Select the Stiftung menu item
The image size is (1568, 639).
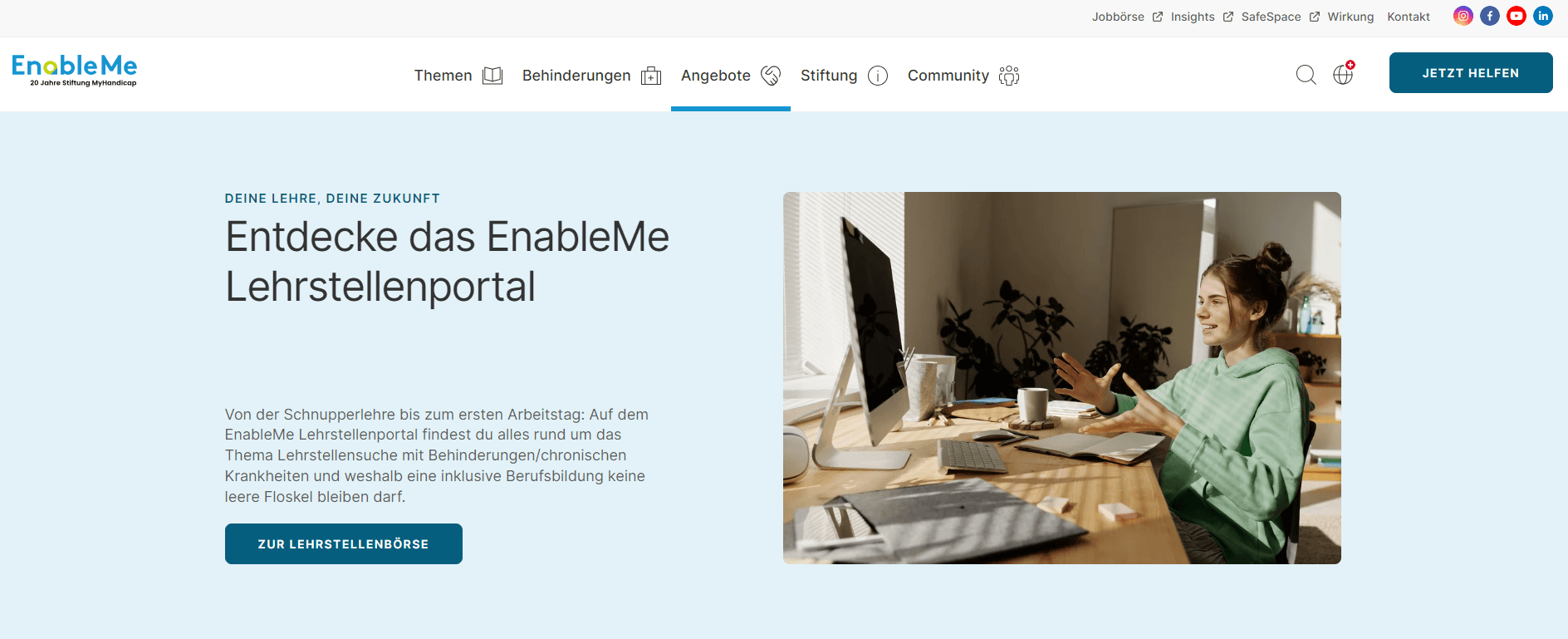844,76
